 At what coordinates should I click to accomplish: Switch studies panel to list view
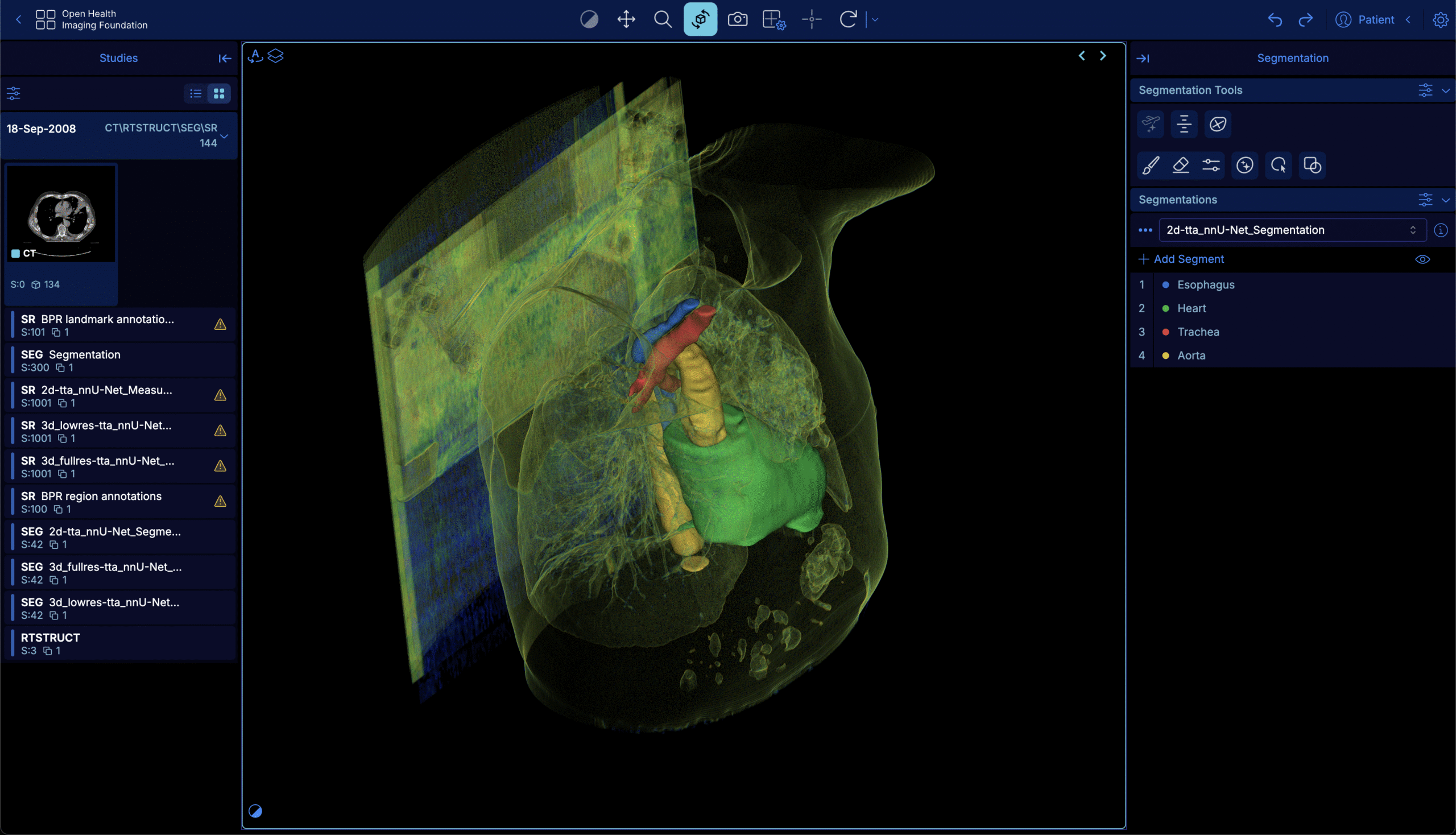click(x=196, y=93)
